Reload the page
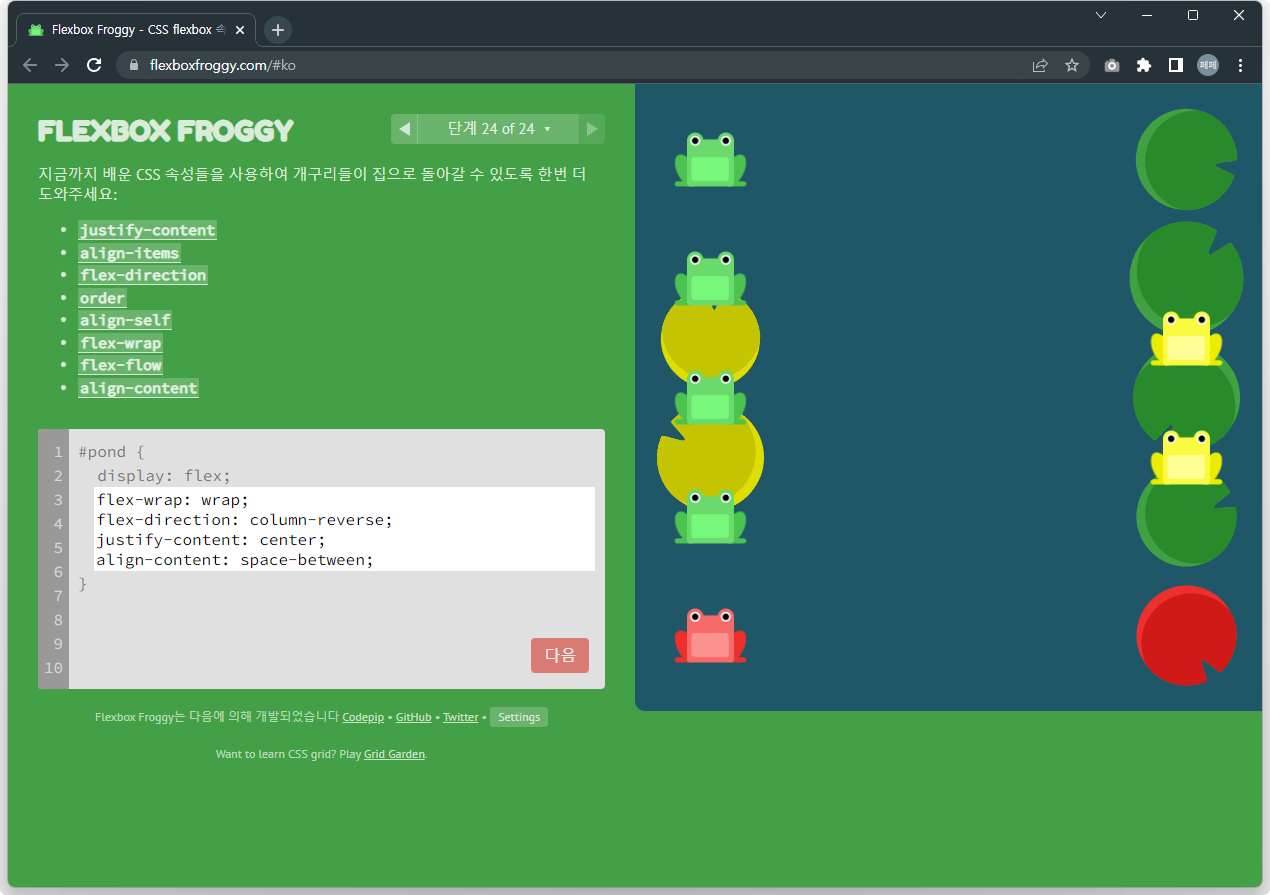This screenshot has height=895, width=1270. coord(94,65)
